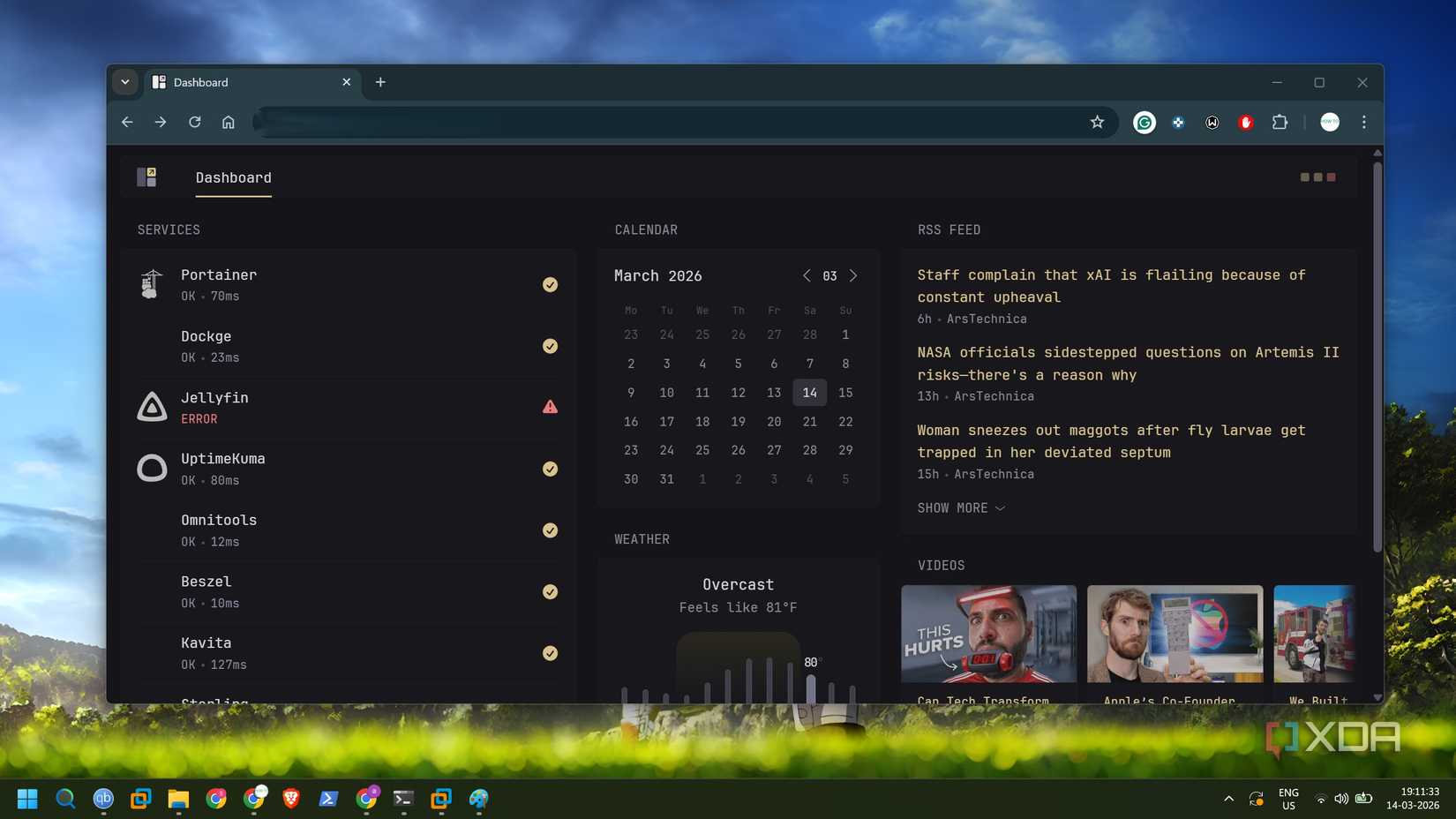Go to the next month in the calendar

pos(852,275)
